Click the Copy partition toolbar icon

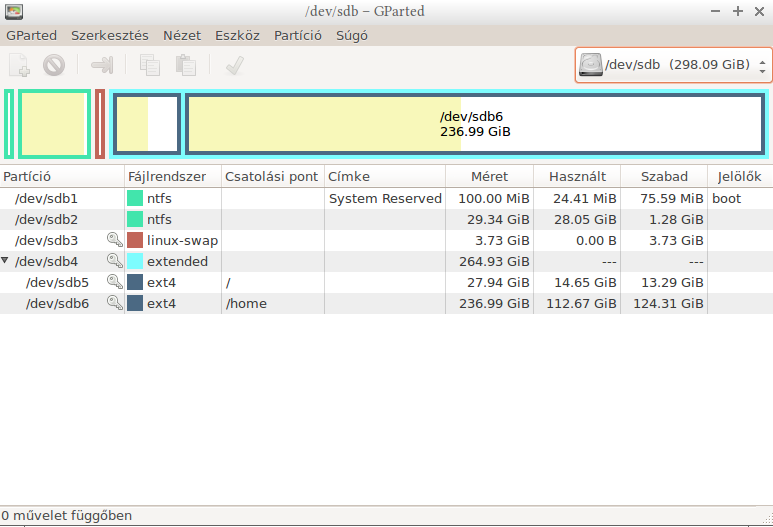pos(150,65)
